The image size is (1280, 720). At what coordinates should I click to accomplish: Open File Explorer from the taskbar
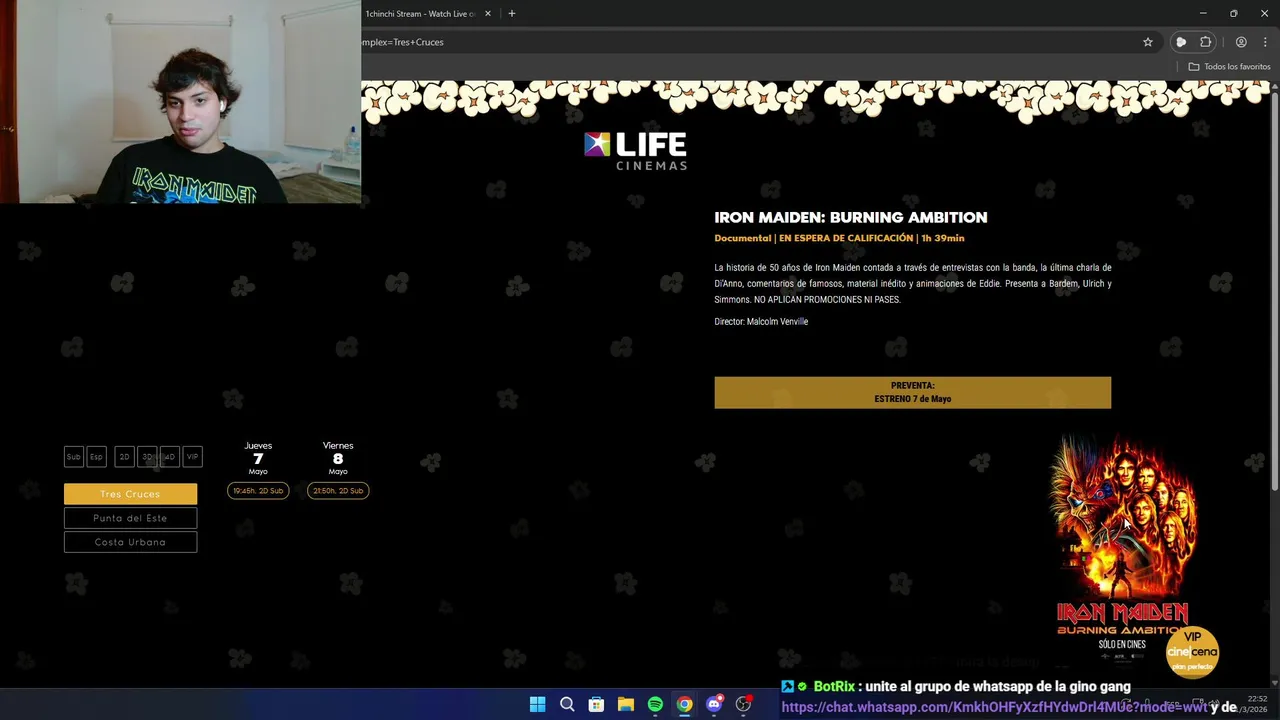point(625,704)
